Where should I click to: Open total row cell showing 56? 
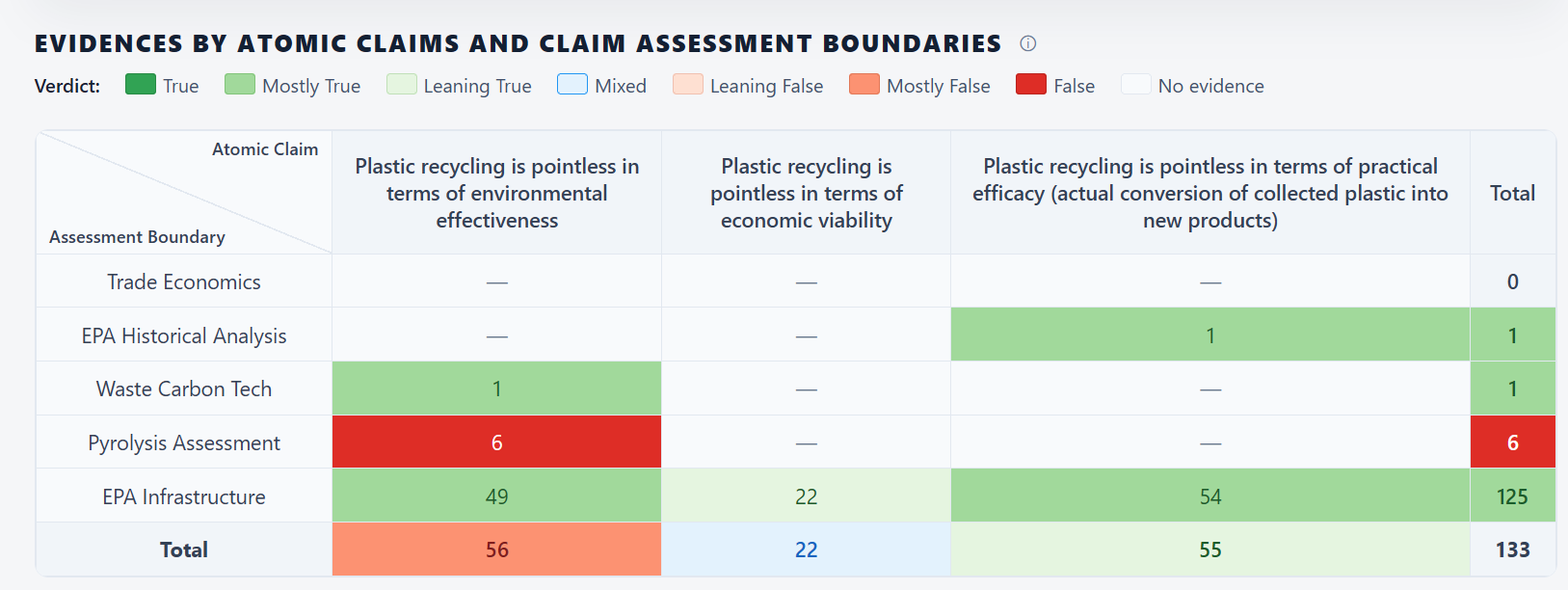[x=496, y=550]
